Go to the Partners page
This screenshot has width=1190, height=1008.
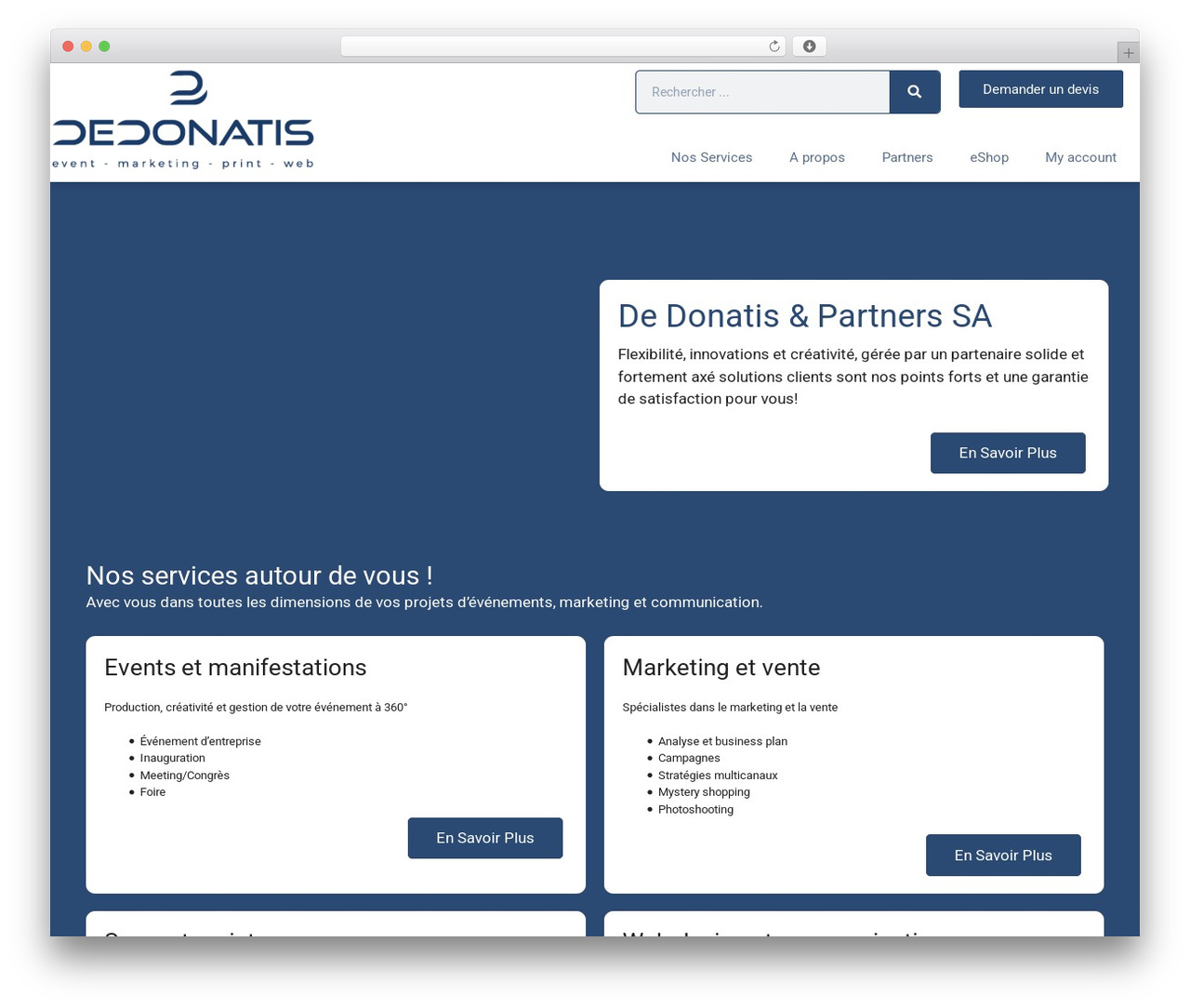(907, 157)
